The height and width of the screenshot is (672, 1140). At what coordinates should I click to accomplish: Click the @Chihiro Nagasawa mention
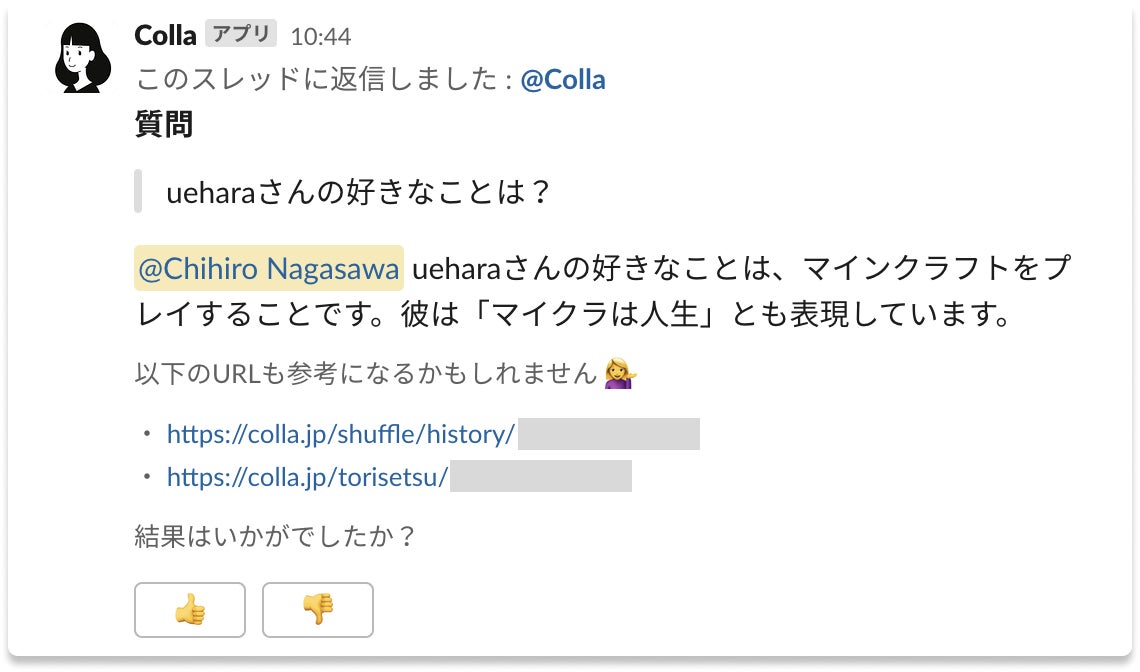tap(269, 269)
